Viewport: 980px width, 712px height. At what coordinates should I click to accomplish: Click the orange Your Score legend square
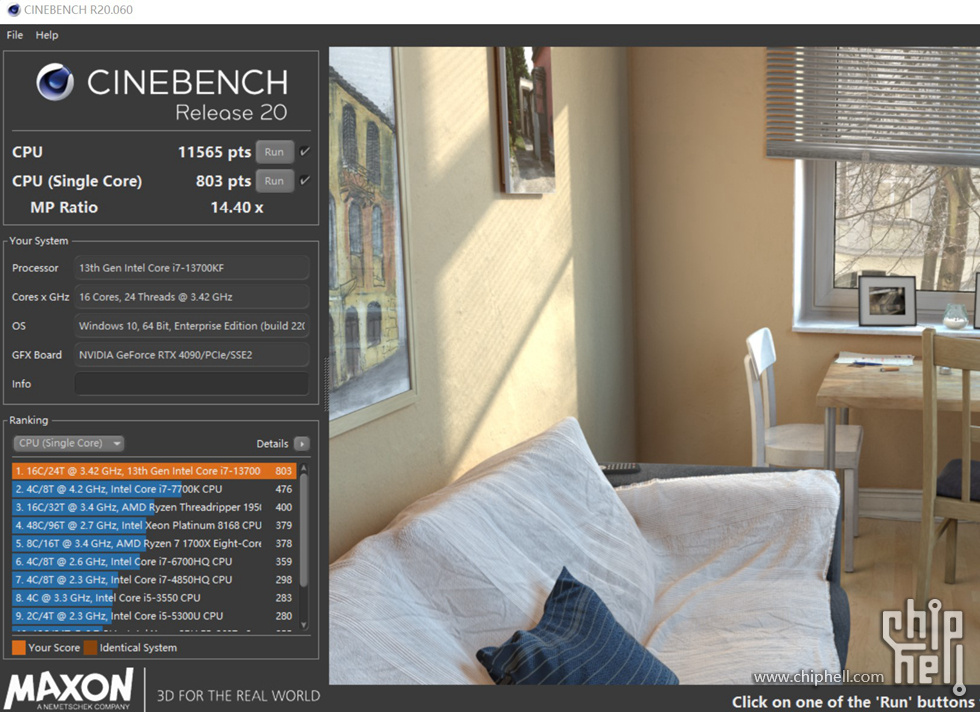(x=19, y=648)
